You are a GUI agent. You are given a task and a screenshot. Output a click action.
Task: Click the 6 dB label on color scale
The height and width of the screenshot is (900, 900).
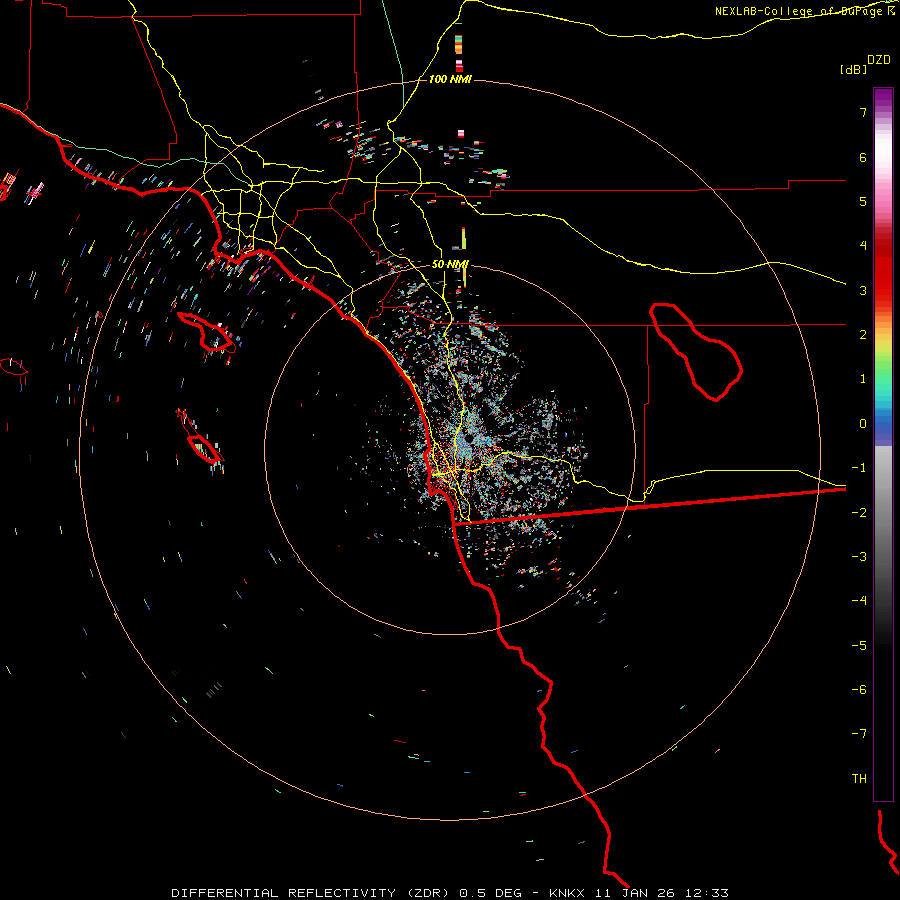coord(863,157)
